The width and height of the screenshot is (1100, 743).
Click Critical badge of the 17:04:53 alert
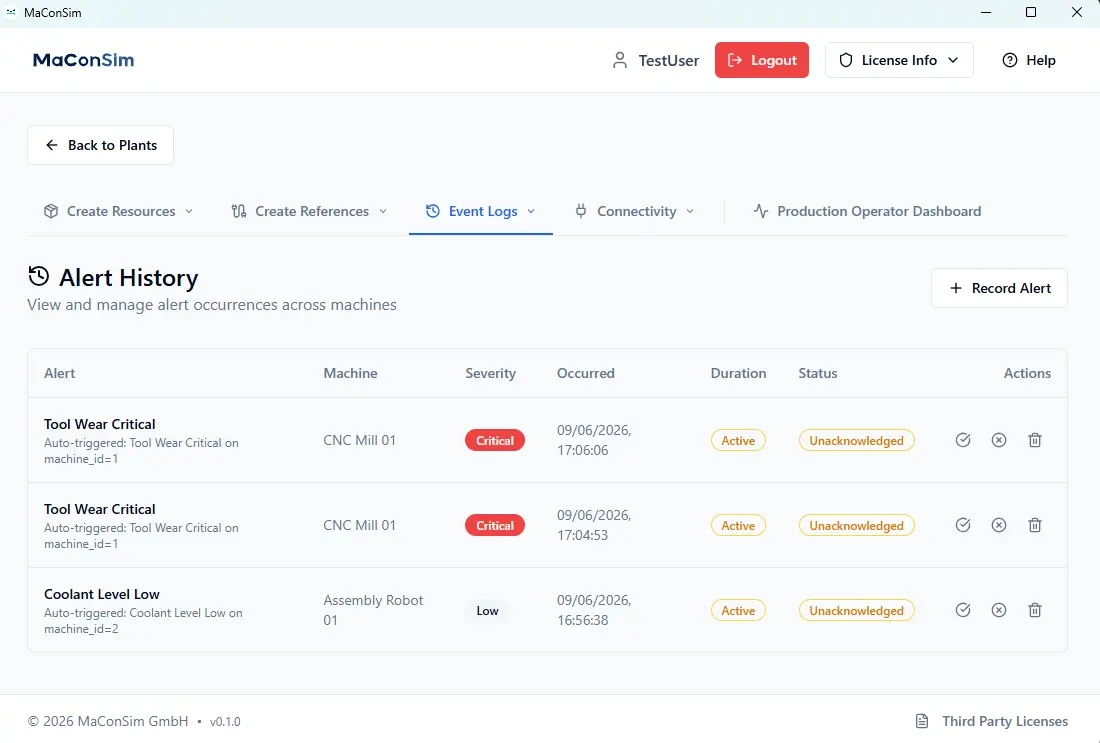(495, 526)
